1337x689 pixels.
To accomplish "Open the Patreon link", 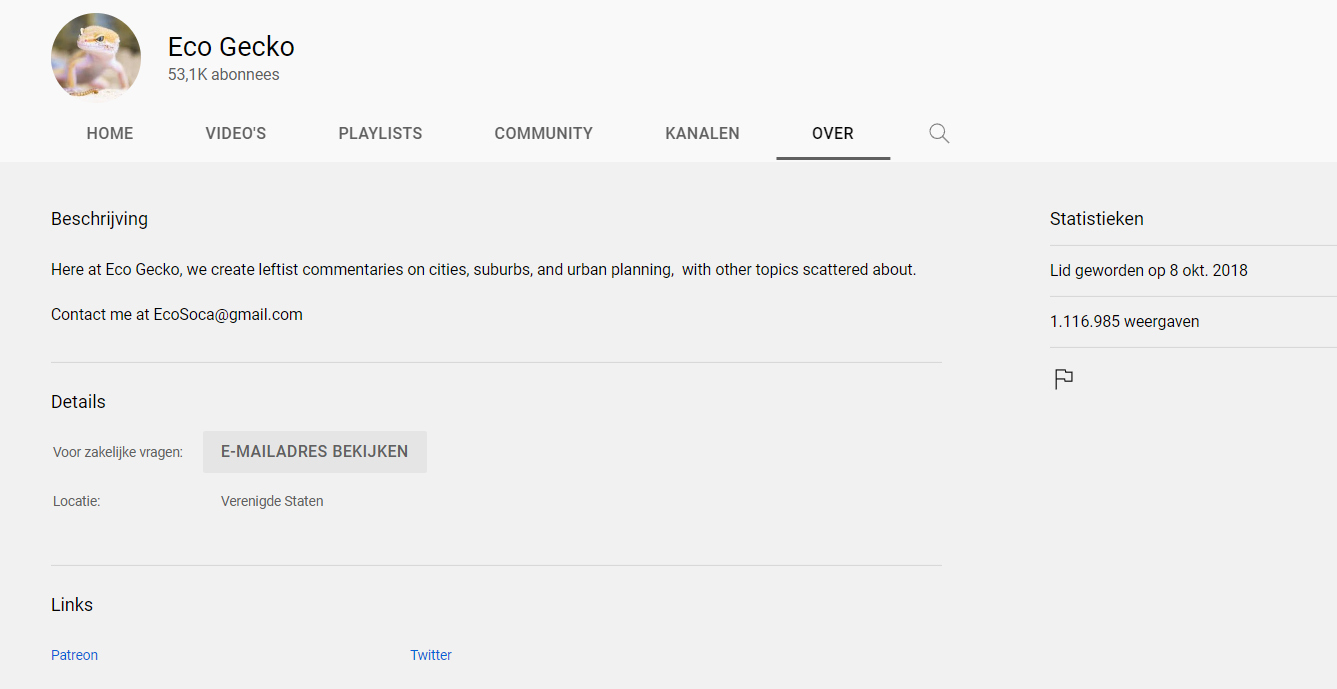I will point(75,655).
